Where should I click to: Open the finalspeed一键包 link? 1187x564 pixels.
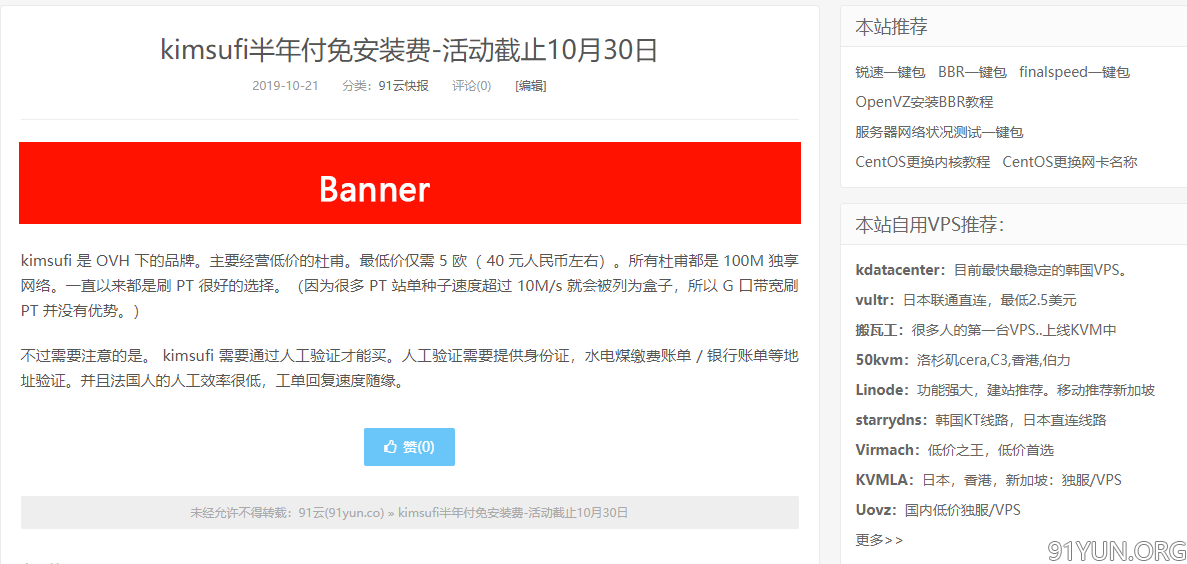point(1074,73)
